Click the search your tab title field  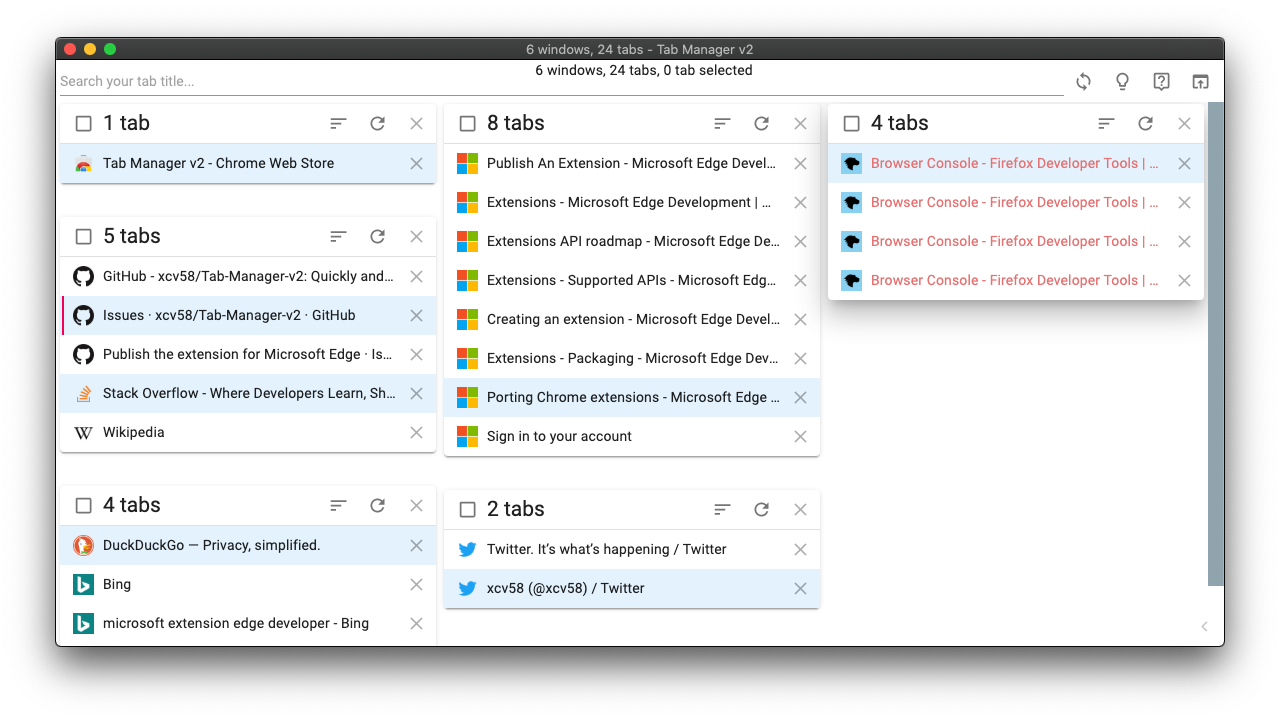561,82
